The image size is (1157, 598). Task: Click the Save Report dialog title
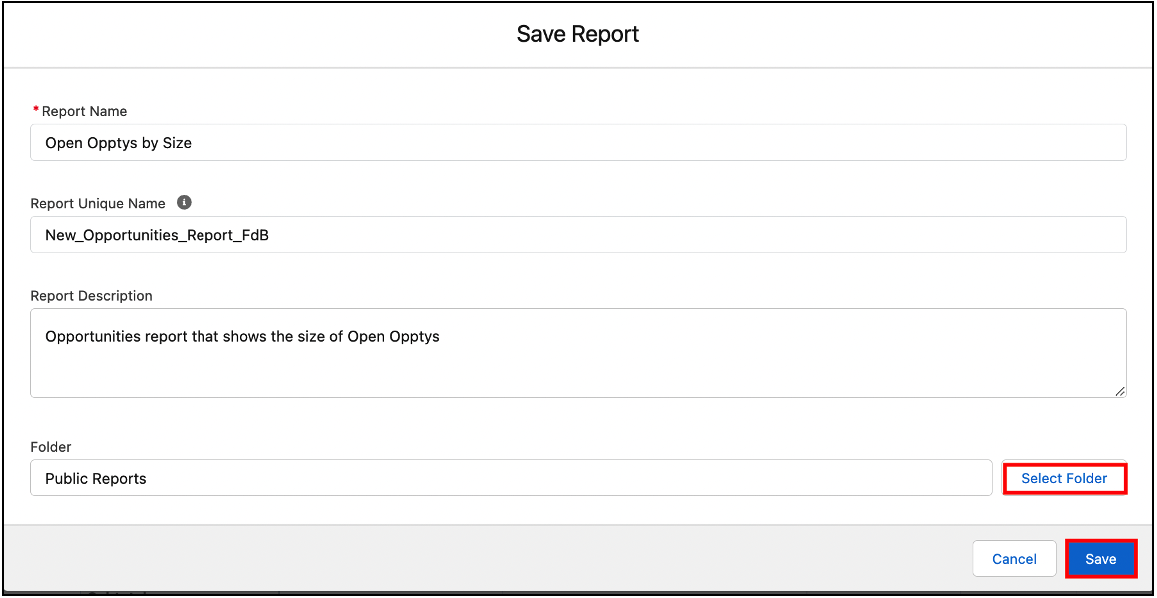[x=578, y=33]
